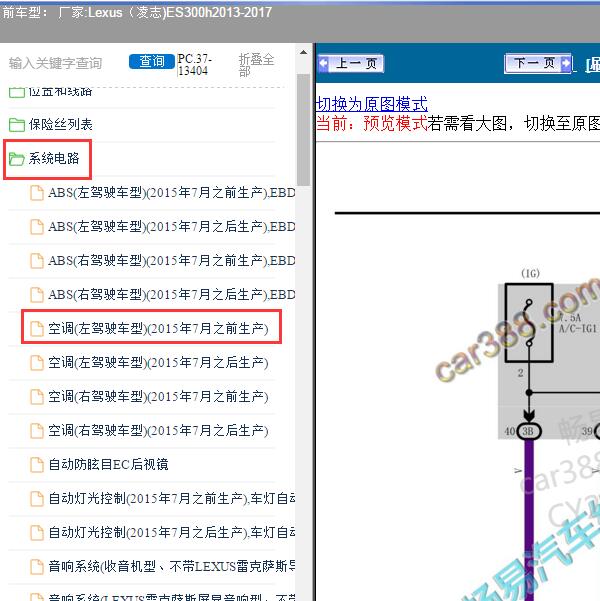
Task: Expand the 保险丝列表 folder
Action: [61, 124]
